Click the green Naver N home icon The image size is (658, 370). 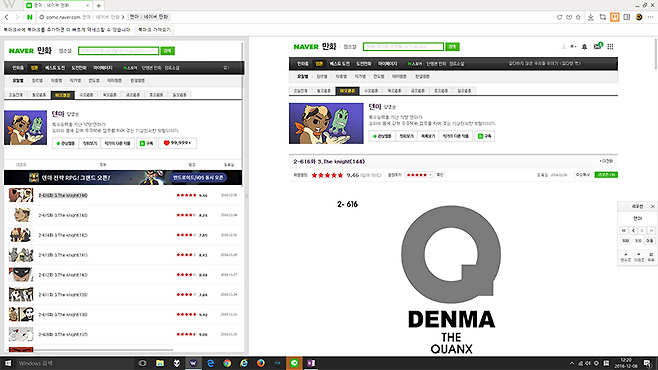29,17
